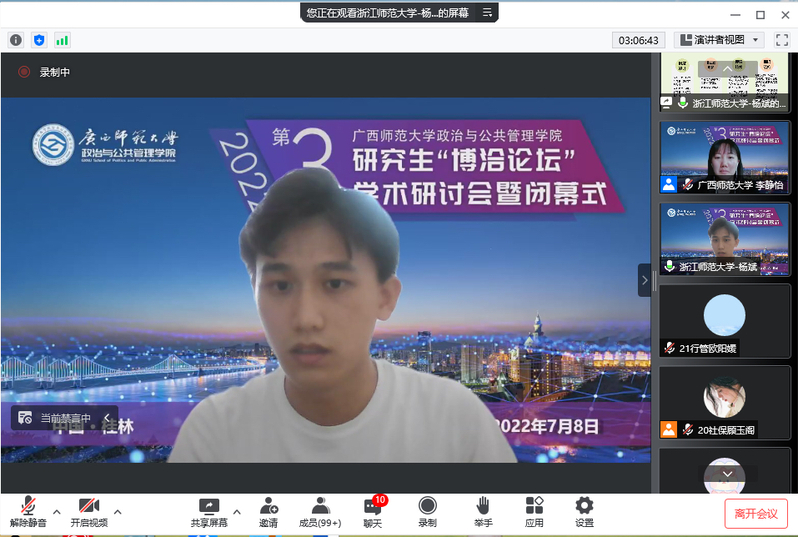
Task: Click green mic icon on the shared screen thumbnail
Action: [683, 102]
